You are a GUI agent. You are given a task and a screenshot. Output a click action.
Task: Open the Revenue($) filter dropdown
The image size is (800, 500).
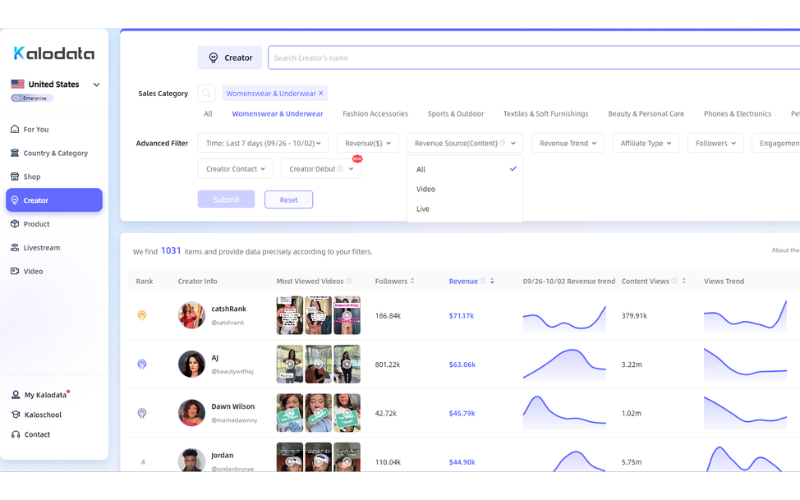368,143
